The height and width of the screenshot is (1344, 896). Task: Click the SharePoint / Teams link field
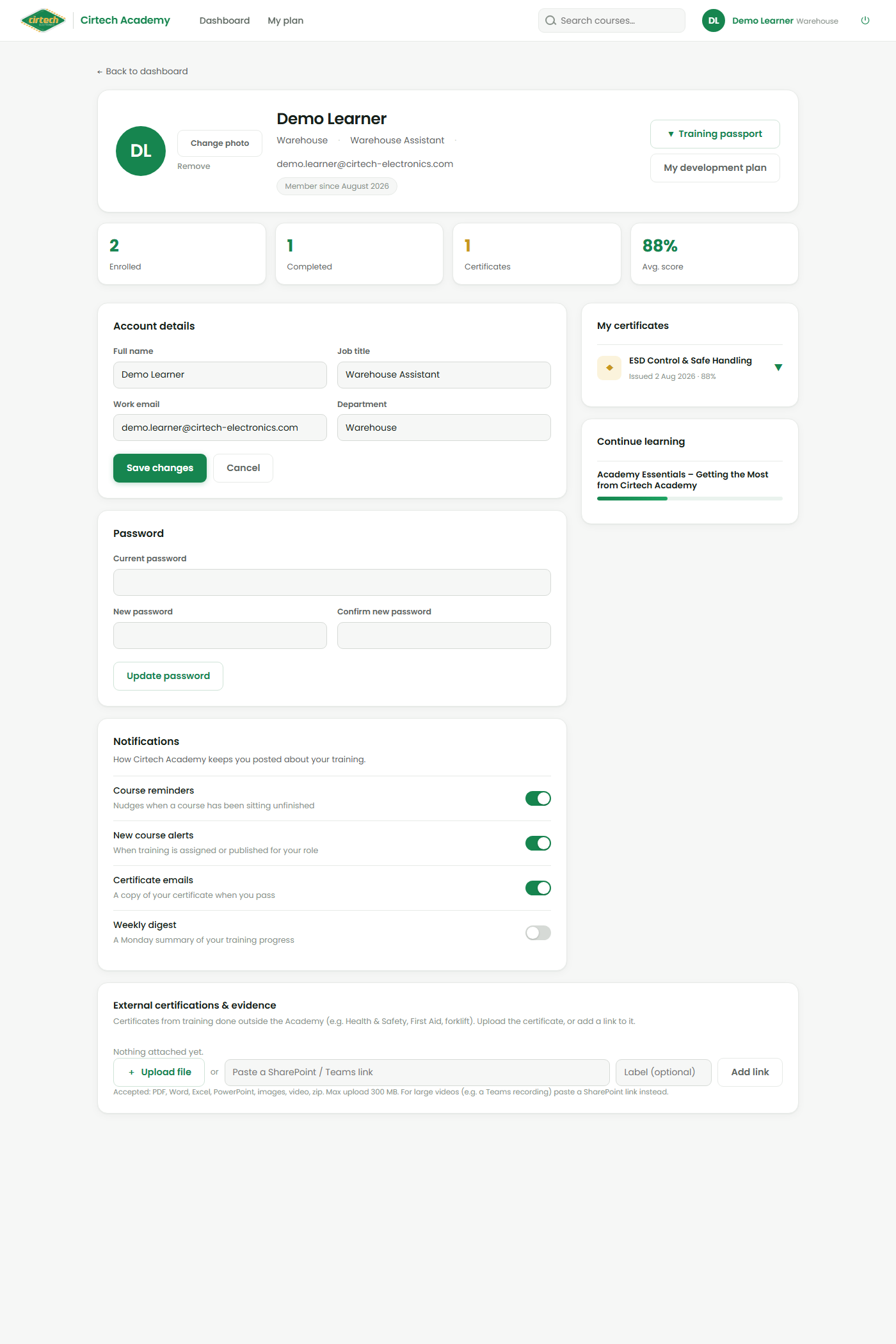pyautogui.click(x=417, y=1073)
